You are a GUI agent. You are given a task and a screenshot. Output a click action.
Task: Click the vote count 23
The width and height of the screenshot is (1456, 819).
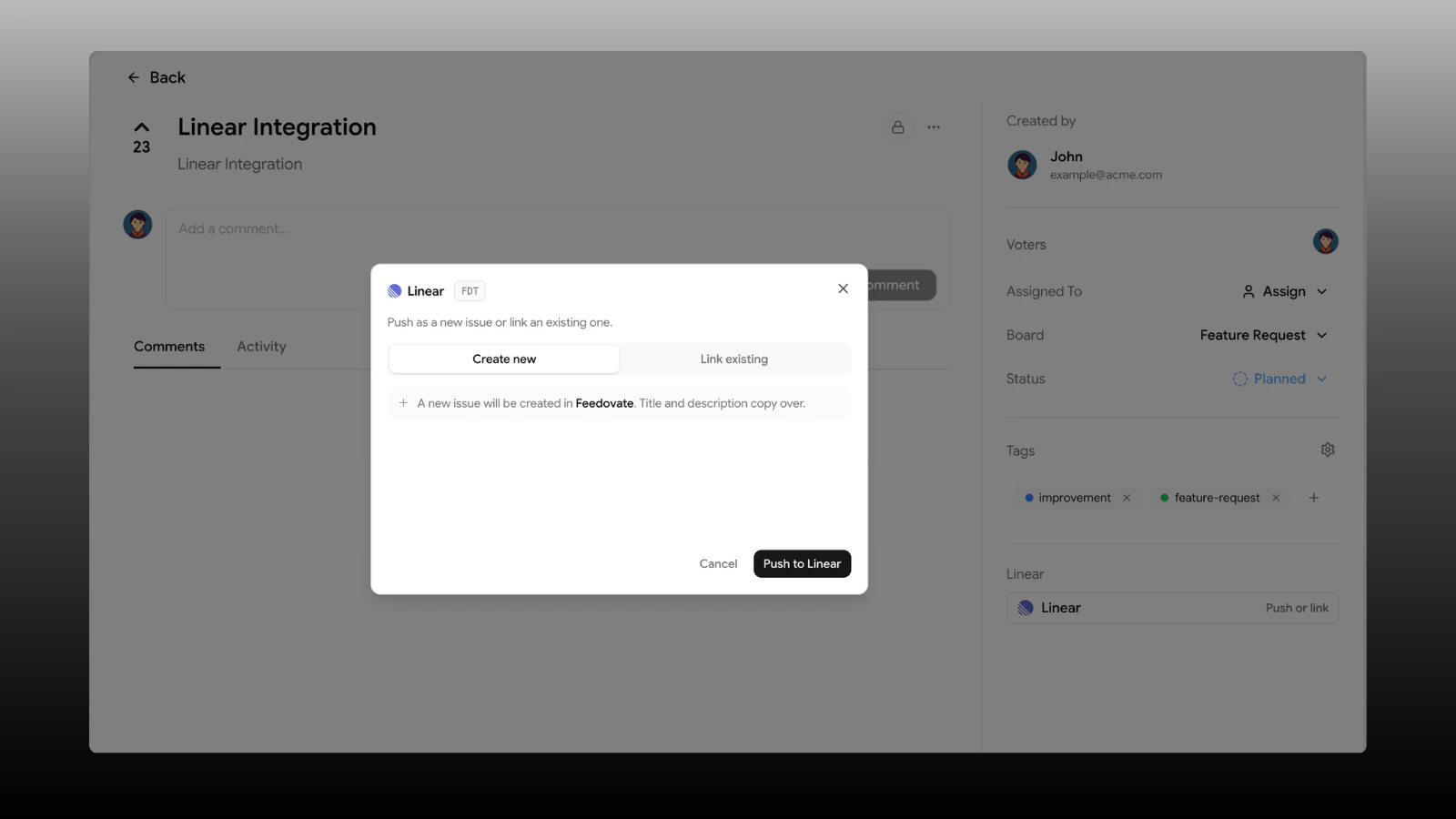[x=142, y=147]
